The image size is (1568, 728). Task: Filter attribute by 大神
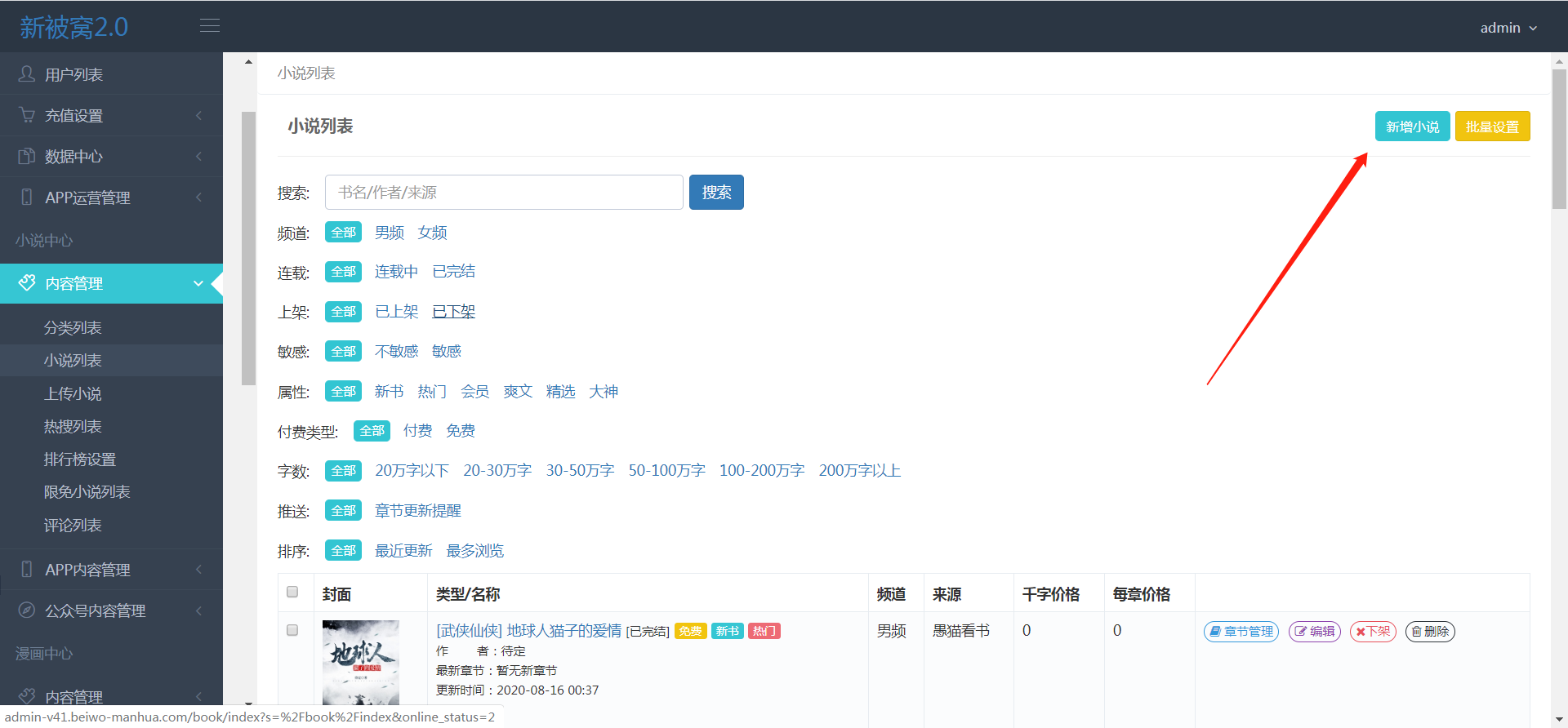[604, 392]
